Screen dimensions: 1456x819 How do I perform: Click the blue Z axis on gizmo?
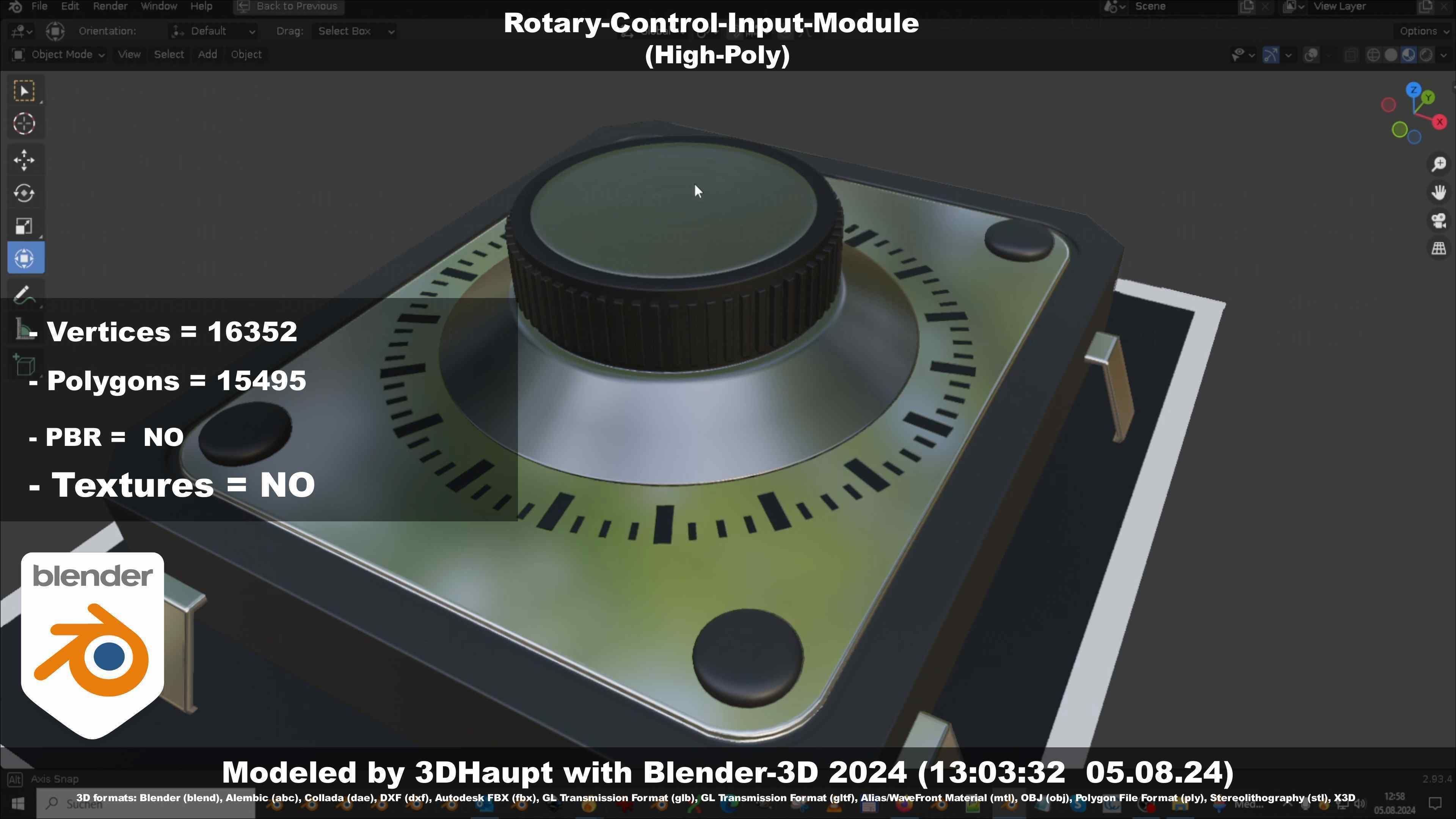(1413, 89)
